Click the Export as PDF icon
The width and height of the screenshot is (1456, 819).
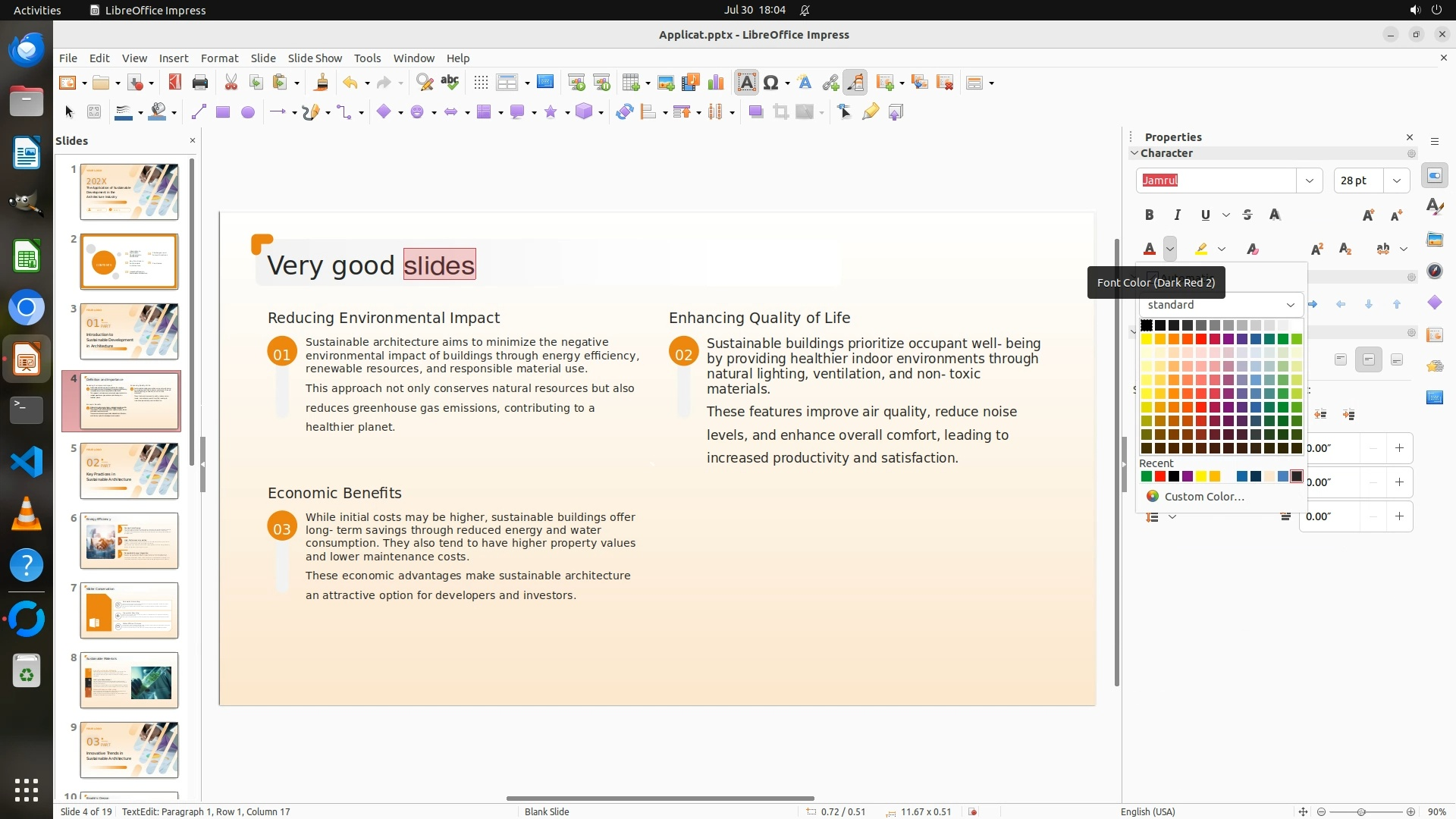pos(174,83)
